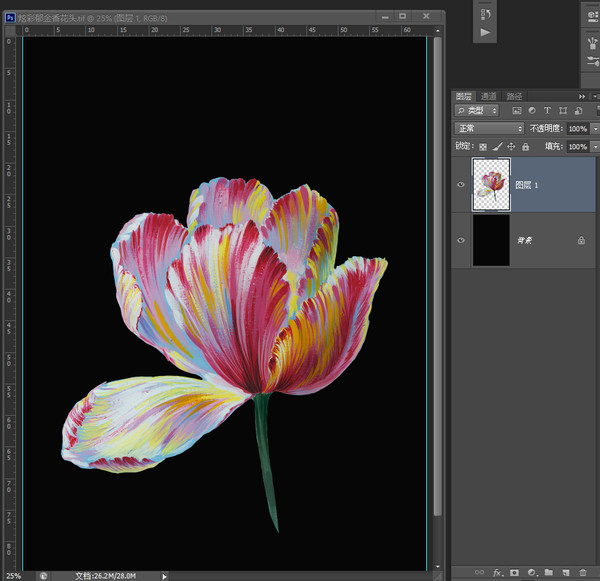The image size is (600, 581).
Task: Open the History panel icon
Action: tap(485, 15)
